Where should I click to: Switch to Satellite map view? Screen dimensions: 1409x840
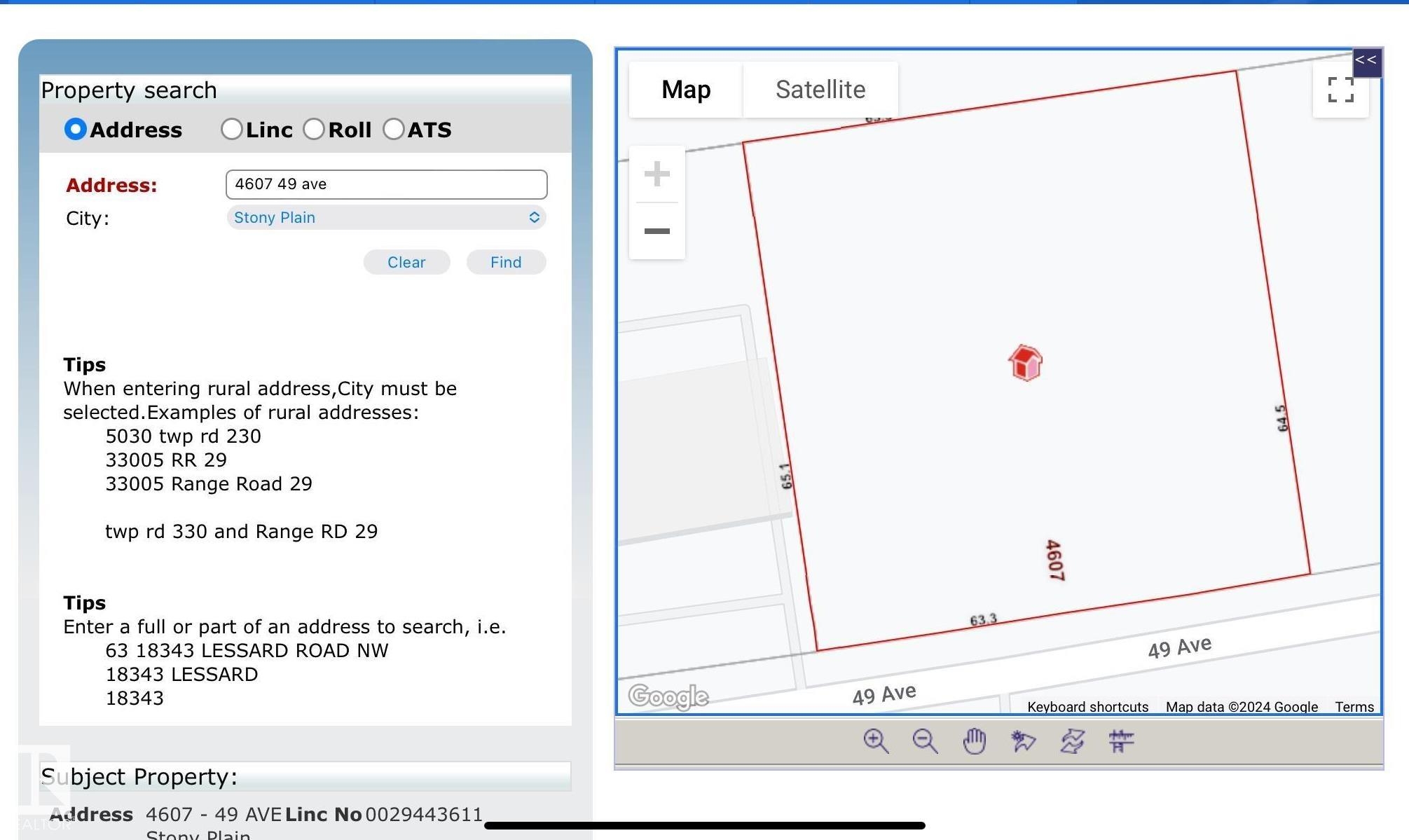[820, 90]
